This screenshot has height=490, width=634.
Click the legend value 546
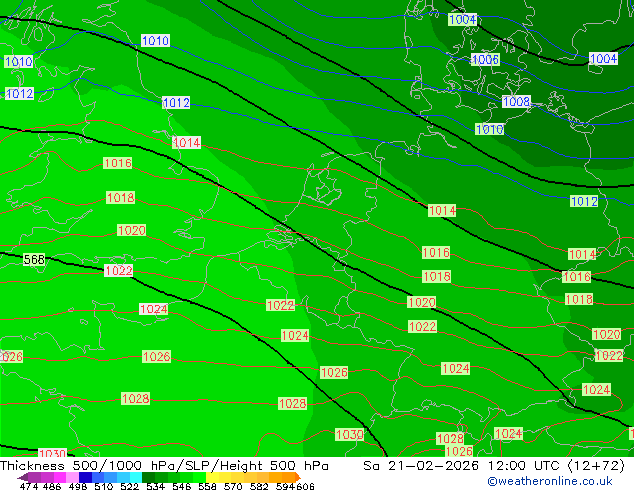(181, 486)
